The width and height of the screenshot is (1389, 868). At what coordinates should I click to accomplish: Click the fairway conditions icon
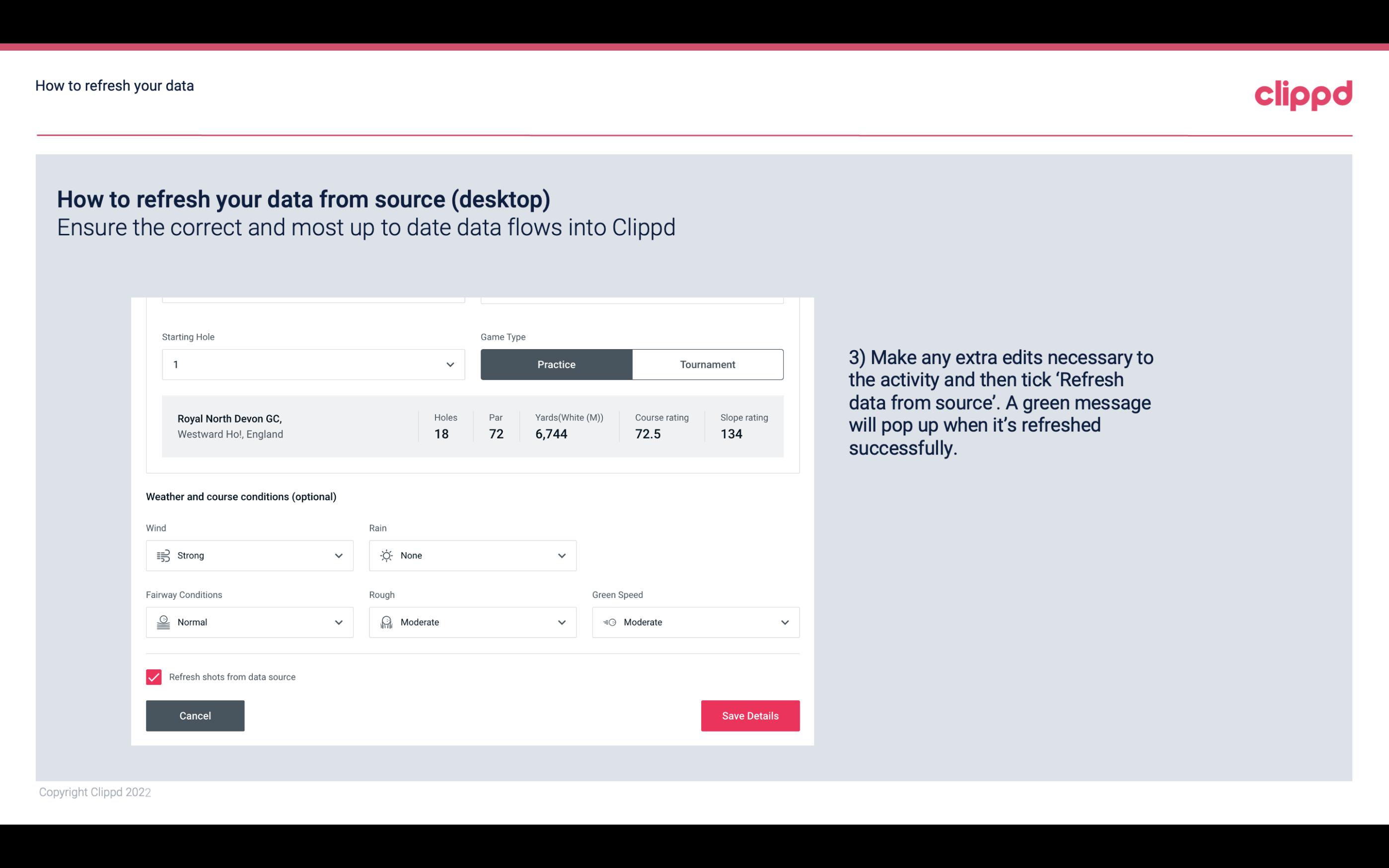(162, 622)
